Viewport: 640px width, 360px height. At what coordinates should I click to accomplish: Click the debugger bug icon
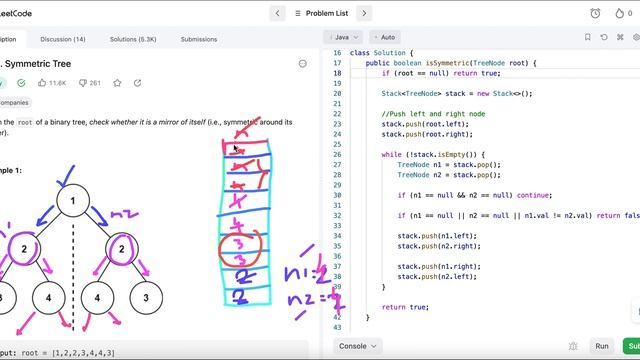pyautogui.click(x=573, y=346)
